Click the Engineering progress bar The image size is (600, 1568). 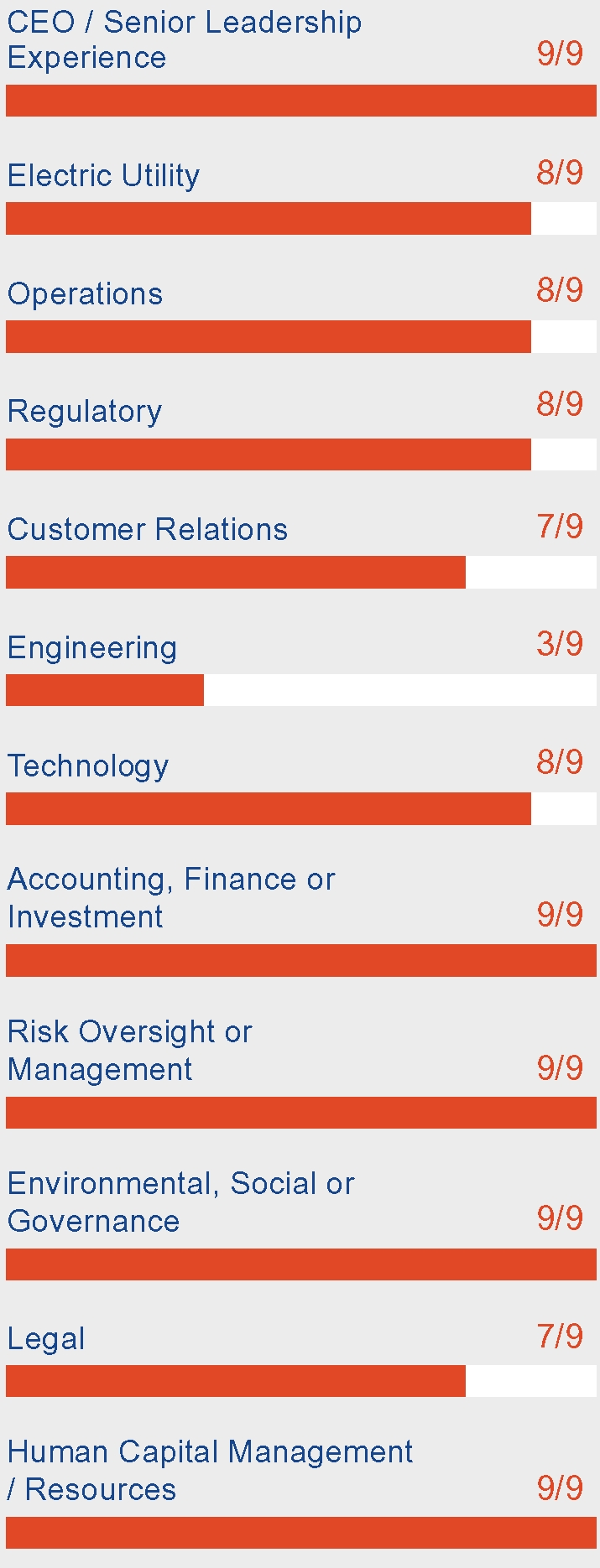(300, 690)
